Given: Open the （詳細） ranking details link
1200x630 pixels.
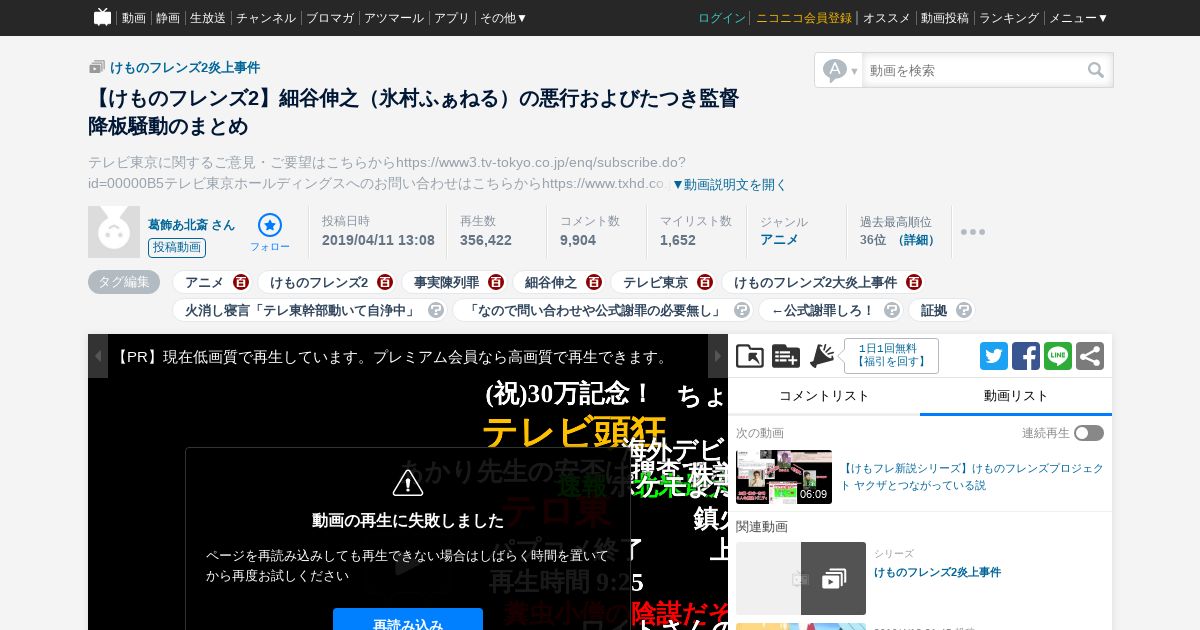Looking at the screenshot, I should pos(916,240).
